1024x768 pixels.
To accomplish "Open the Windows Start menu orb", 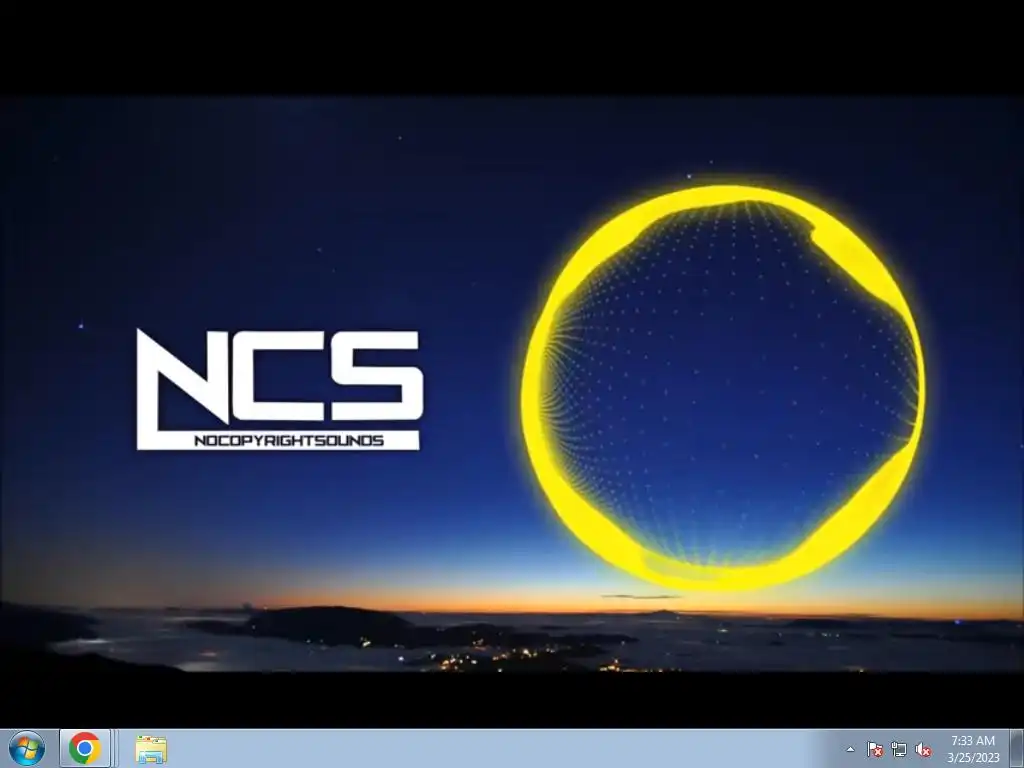I will (27, 748).
